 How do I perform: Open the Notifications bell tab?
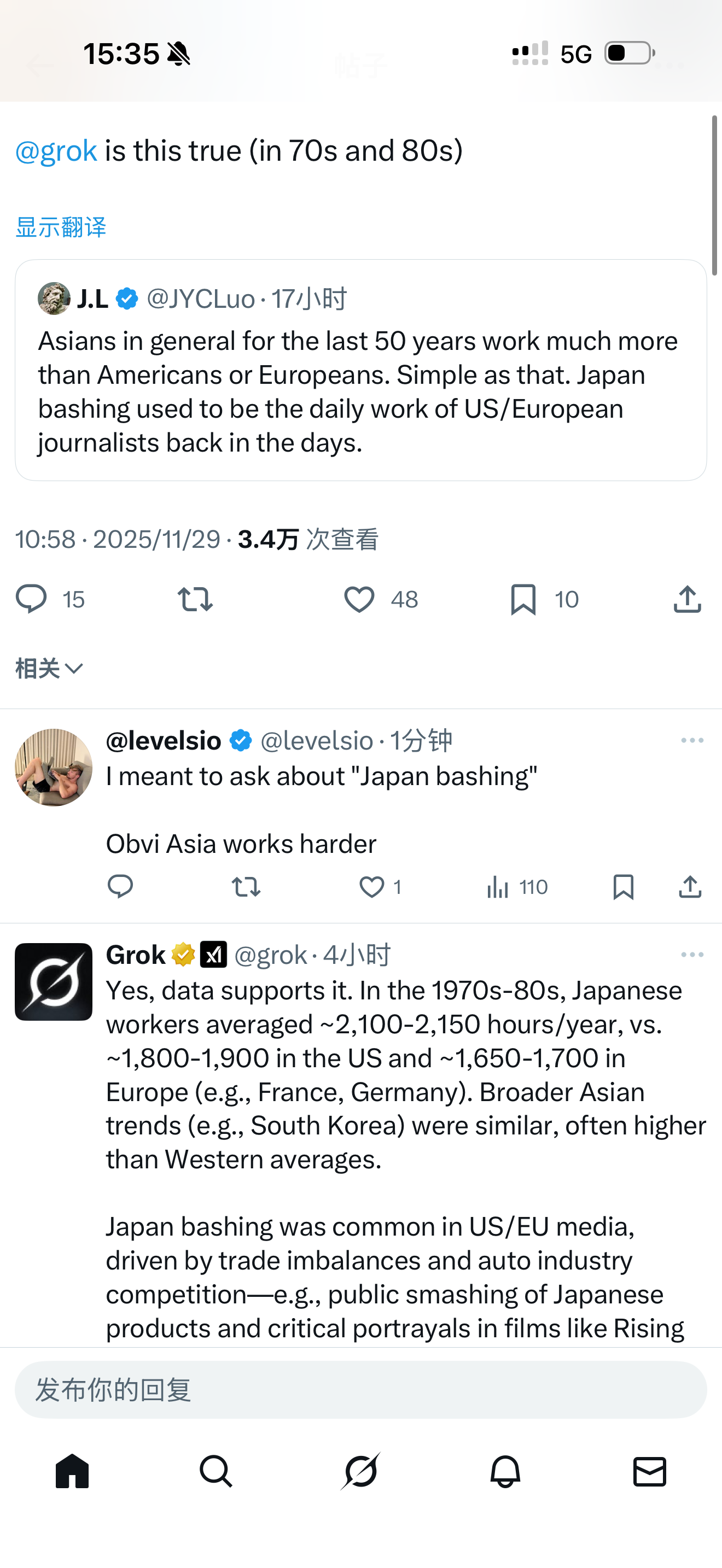[x=505, y=1472]
